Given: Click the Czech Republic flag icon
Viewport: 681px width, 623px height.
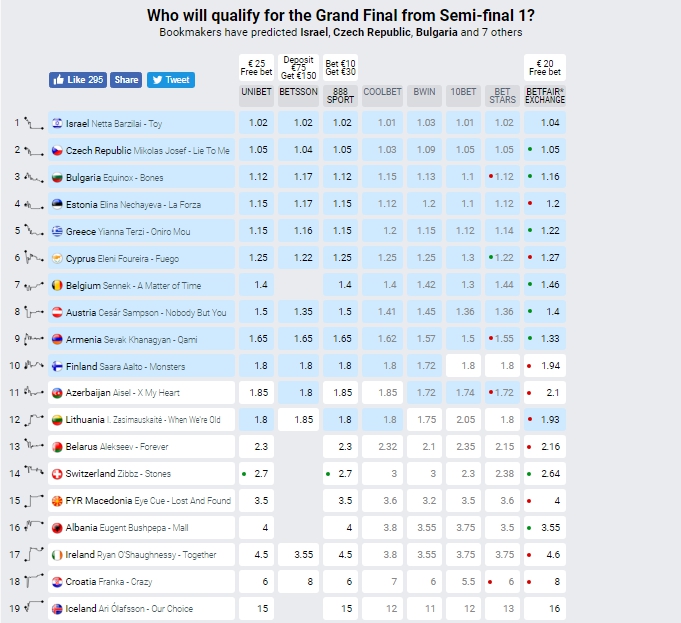Looking at the screenshot, I should point(58,150).
